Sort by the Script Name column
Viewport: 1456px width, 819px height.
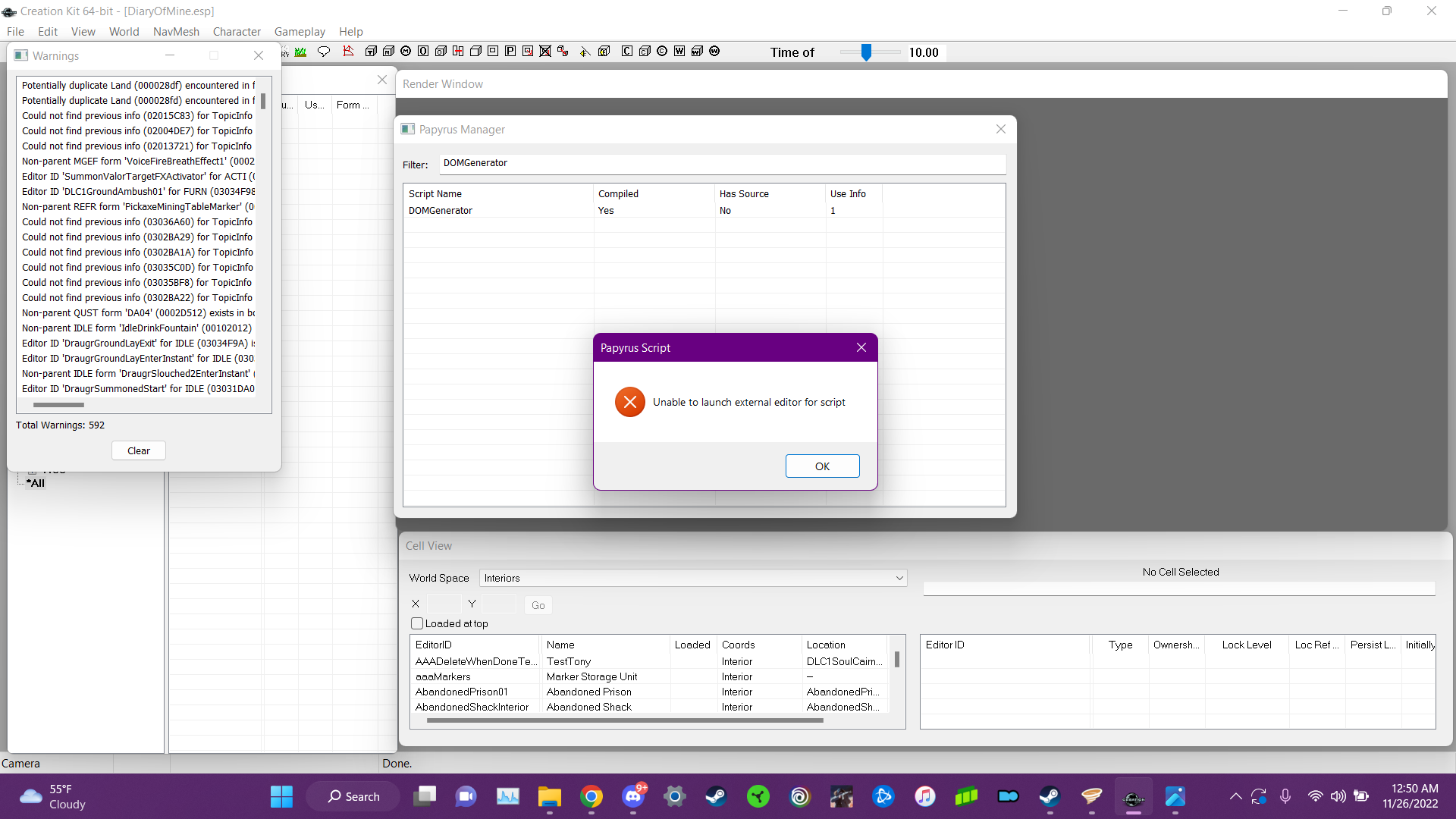click(498, 194)
